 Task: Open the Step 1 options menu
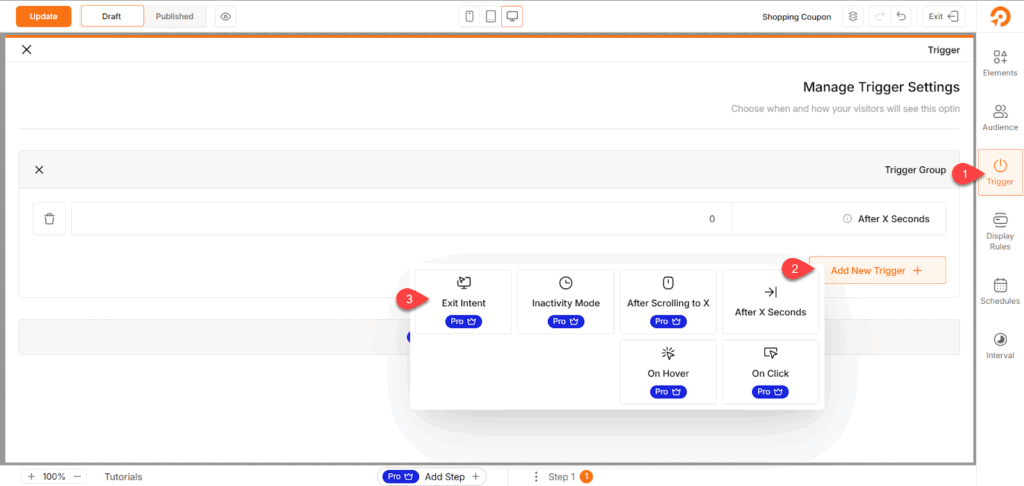coord(537,477)
